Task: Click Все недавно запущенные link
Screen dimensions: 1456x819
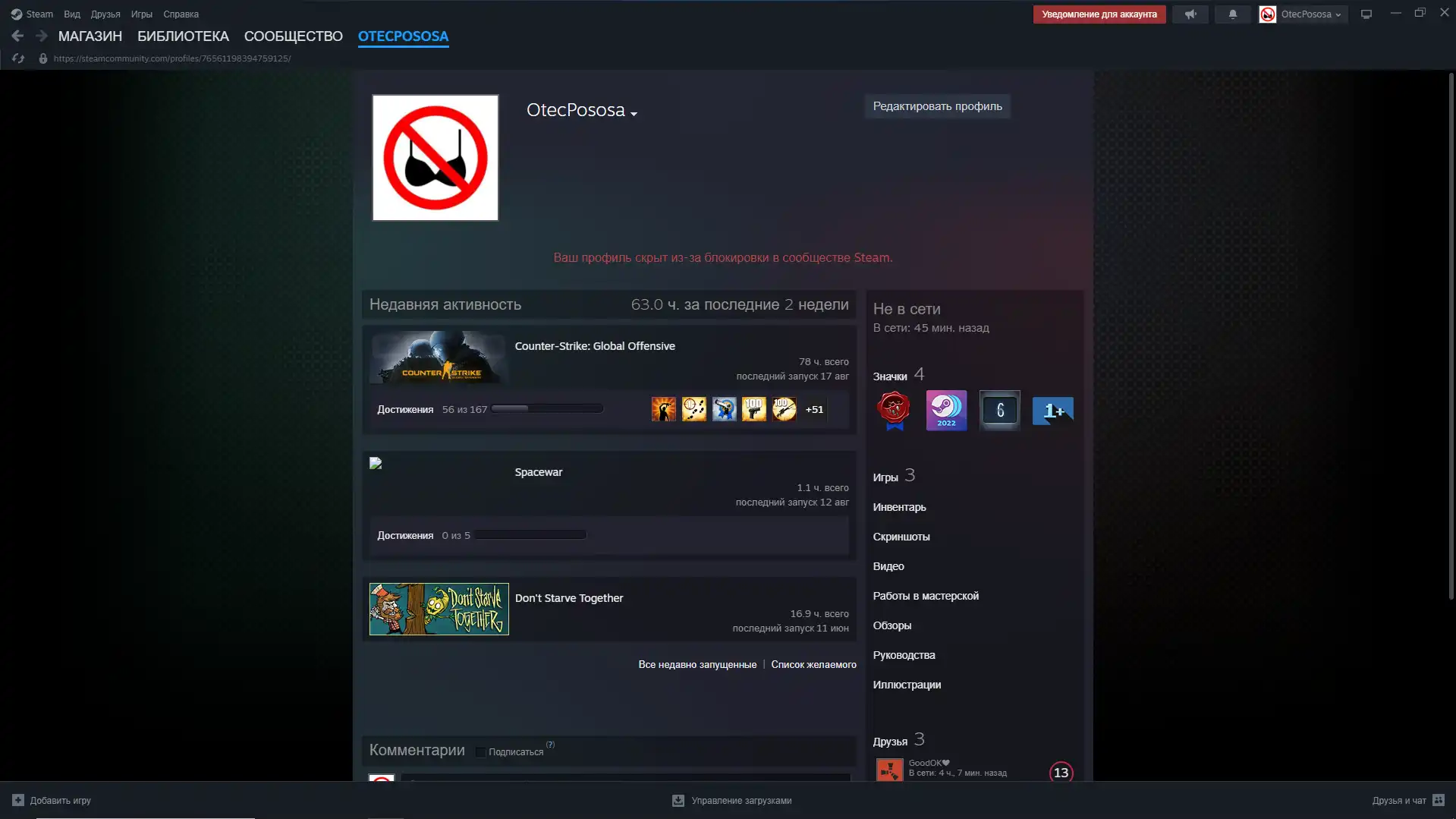Action: (697, 665)
